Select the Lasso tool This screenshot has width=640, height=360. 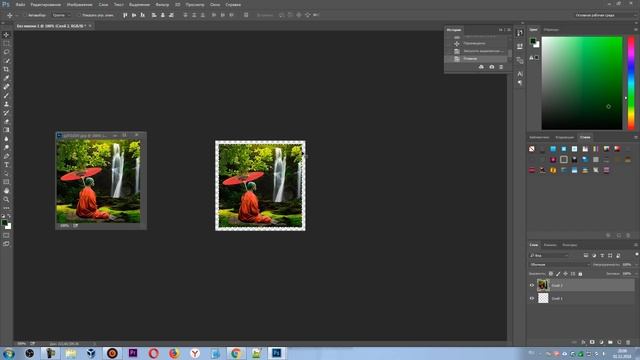pyautogui.click(x=6, y=52)
